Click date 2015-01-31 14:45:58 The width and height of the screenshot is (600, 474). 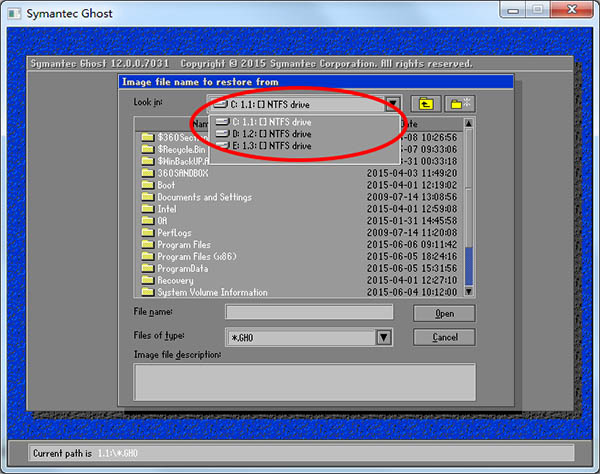click(x=412, y=221)
